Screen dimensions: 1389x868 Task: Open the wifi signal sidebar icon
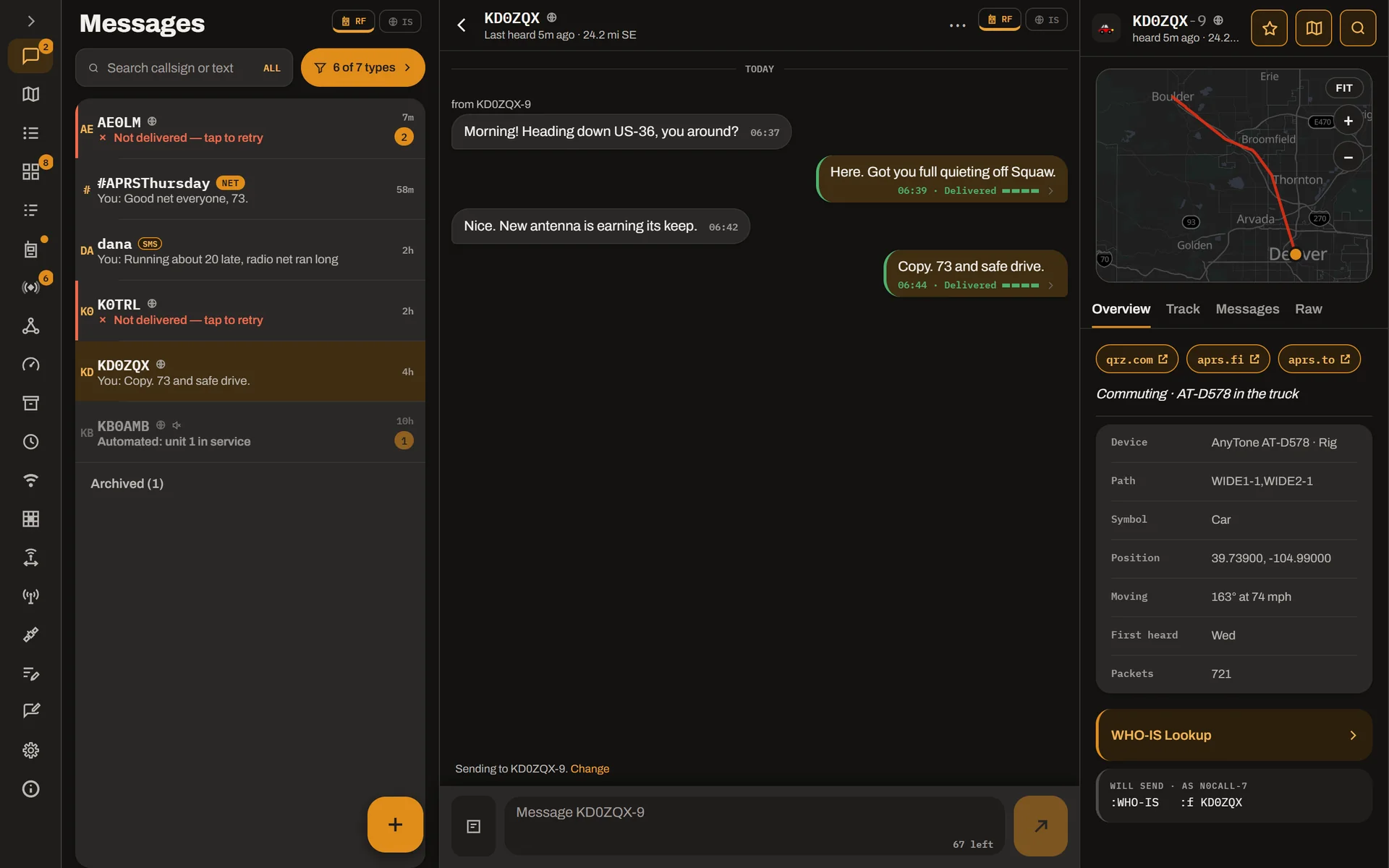pyautogui.click(x=30, y=480)
